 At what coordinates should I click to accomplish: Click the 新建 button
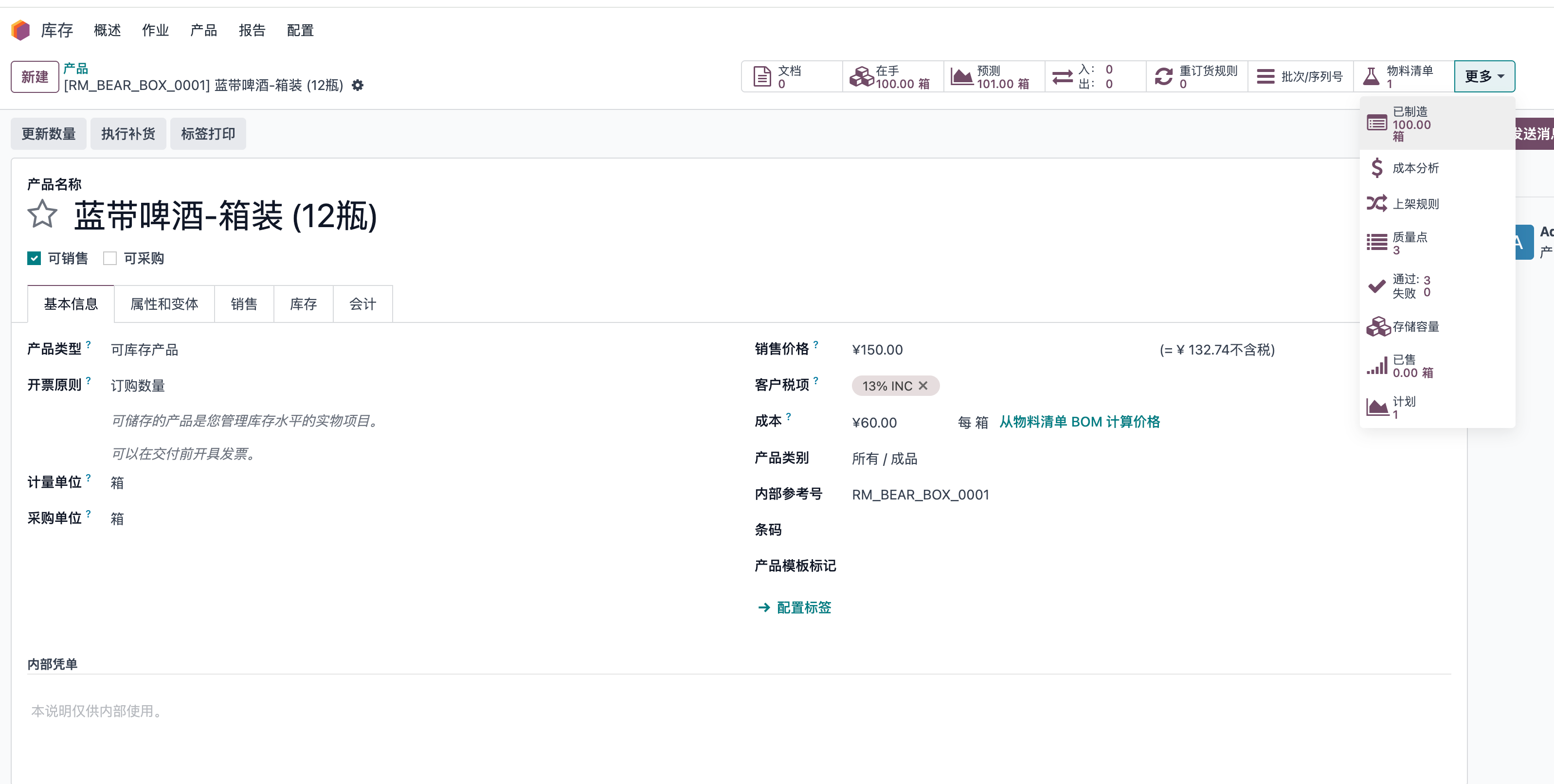pos(35,76)
